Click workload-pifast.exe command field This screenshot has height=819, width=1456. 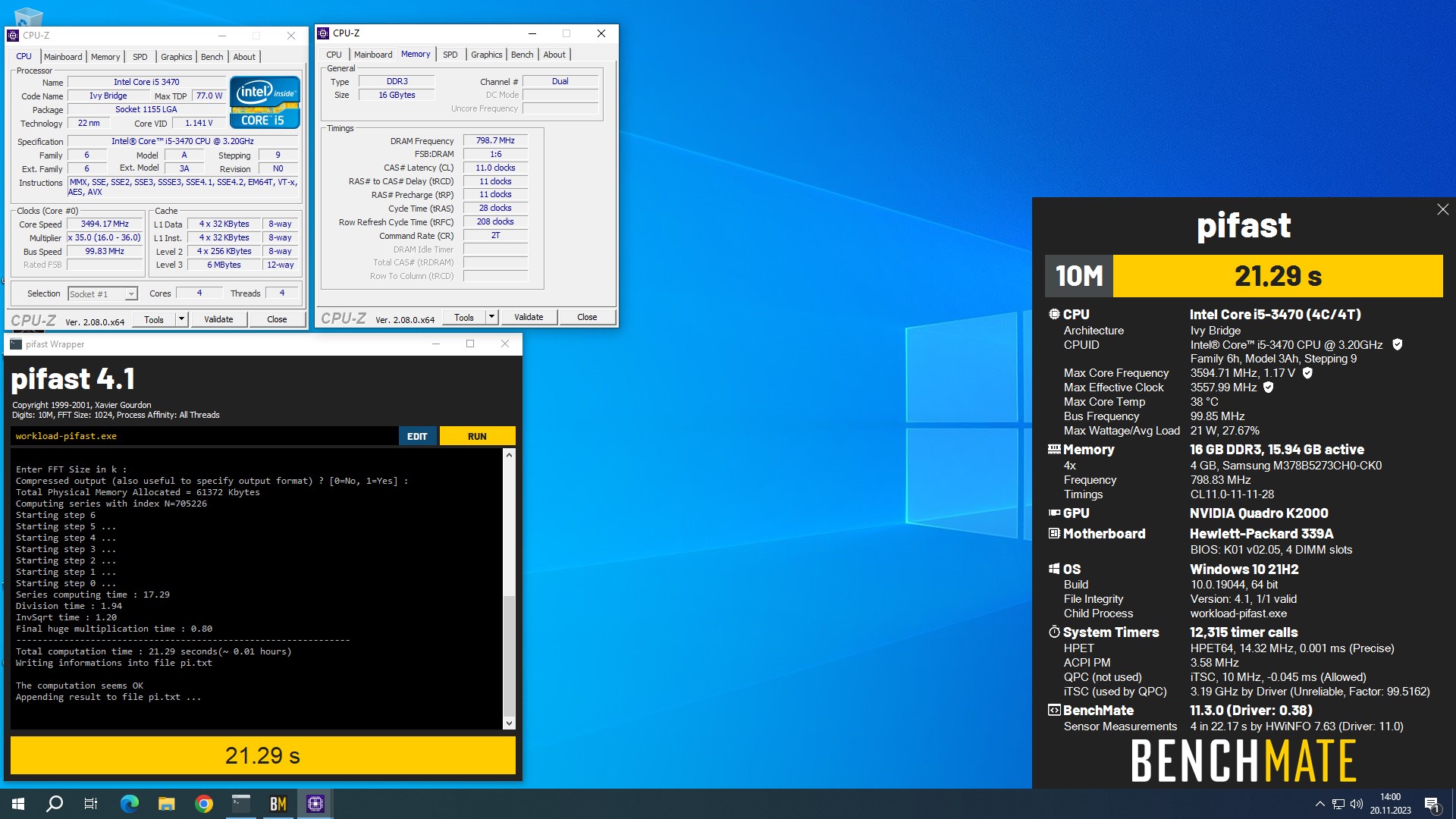(x=204, y=436)
